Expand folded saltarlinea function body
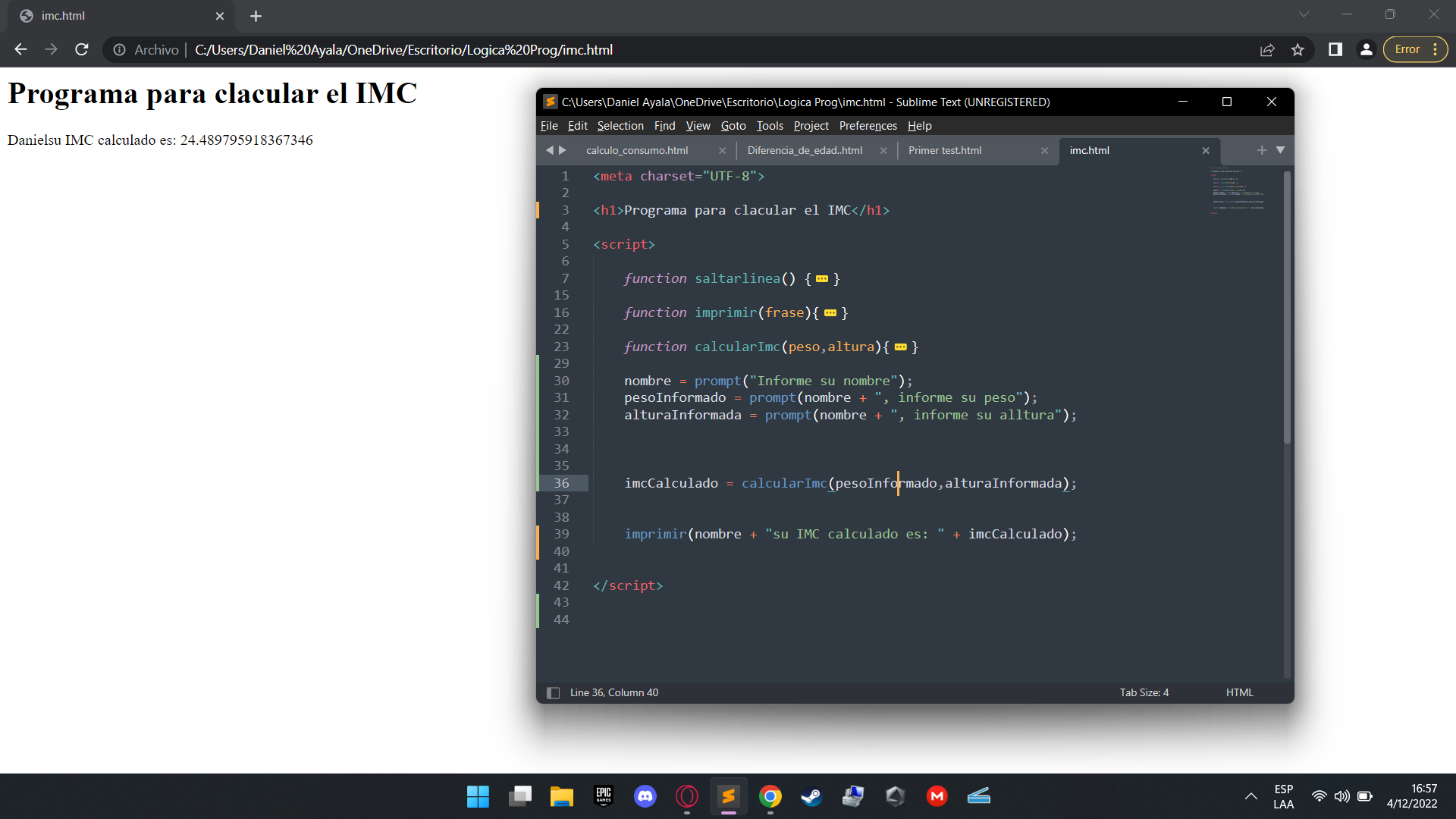This screenshot has height=819, width=1456. [x=822, y=279]
